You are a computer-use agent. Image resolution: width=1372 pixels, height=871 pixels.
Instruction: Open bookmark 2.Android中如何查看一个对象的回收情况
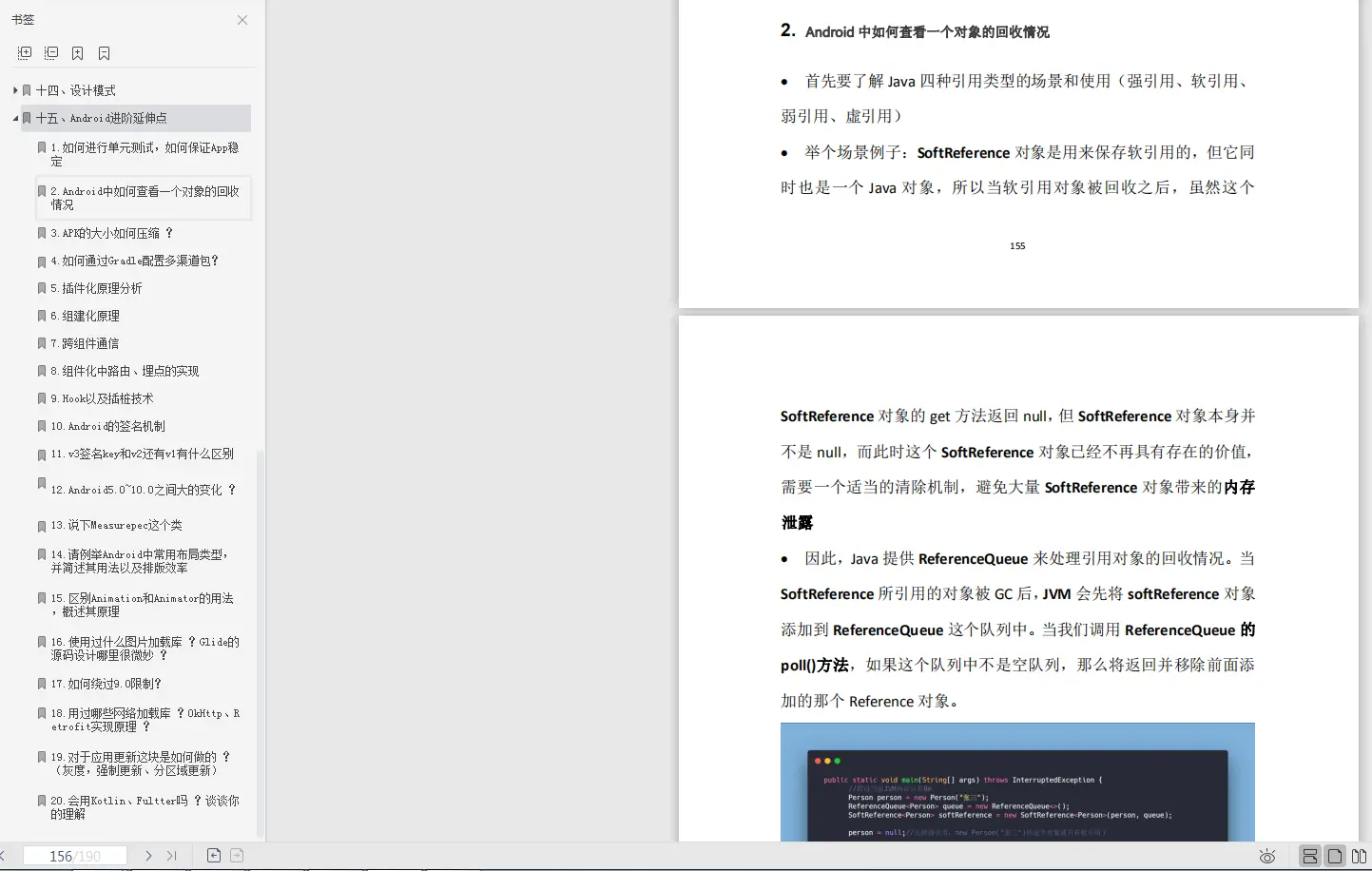[x=145, y=198]
